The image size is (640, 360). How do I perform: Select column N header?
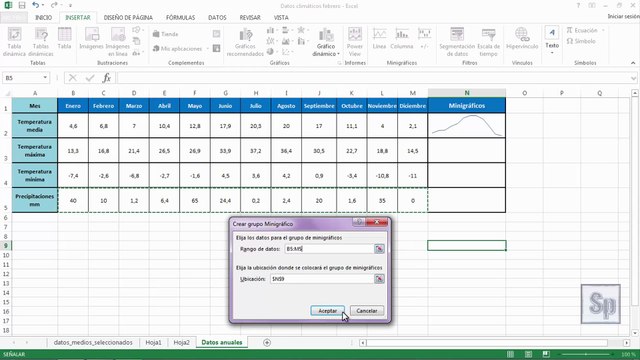point(467,93)
